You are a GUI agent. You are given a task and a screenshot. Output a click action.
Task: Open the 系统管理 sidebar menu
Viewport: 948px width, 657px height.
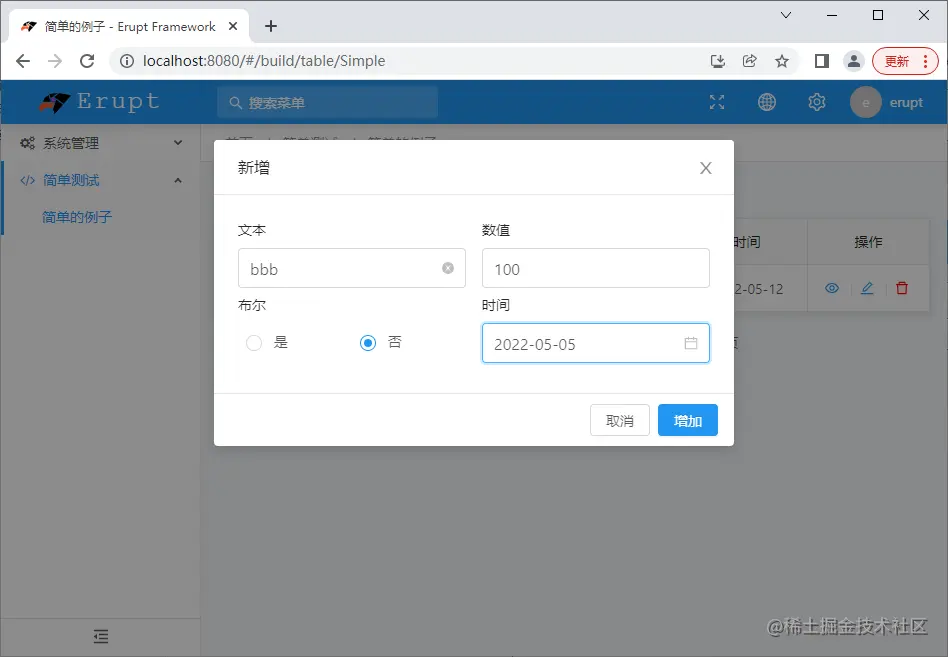[x=100, y=143]
